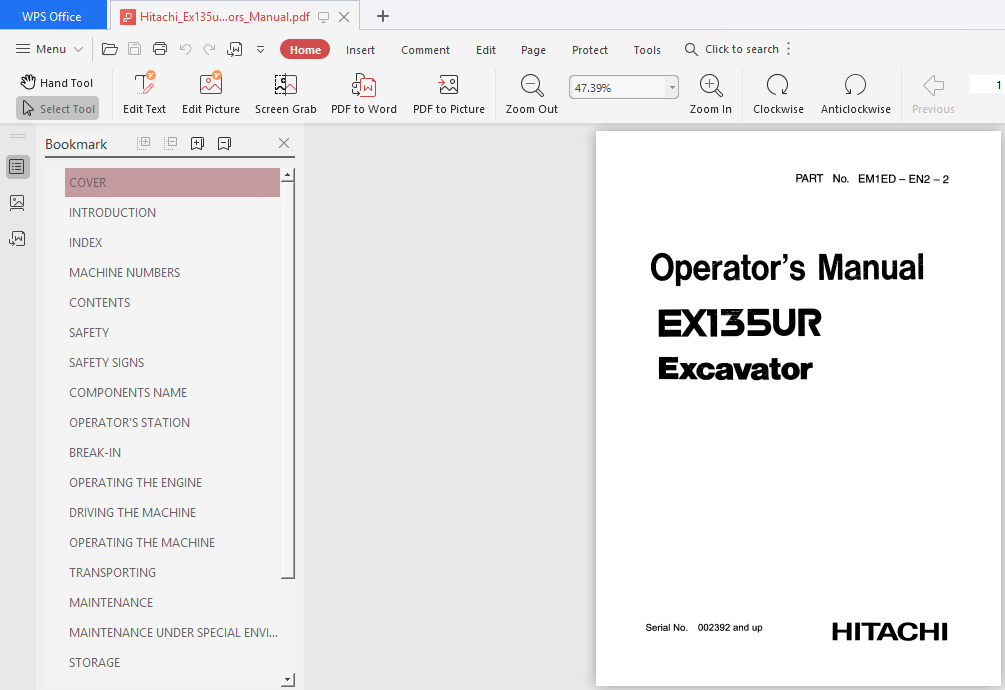This screenshot has height=690, width=1005.
Task: Launch PDF to Picture conversion
Action: [x=449, y=94]
